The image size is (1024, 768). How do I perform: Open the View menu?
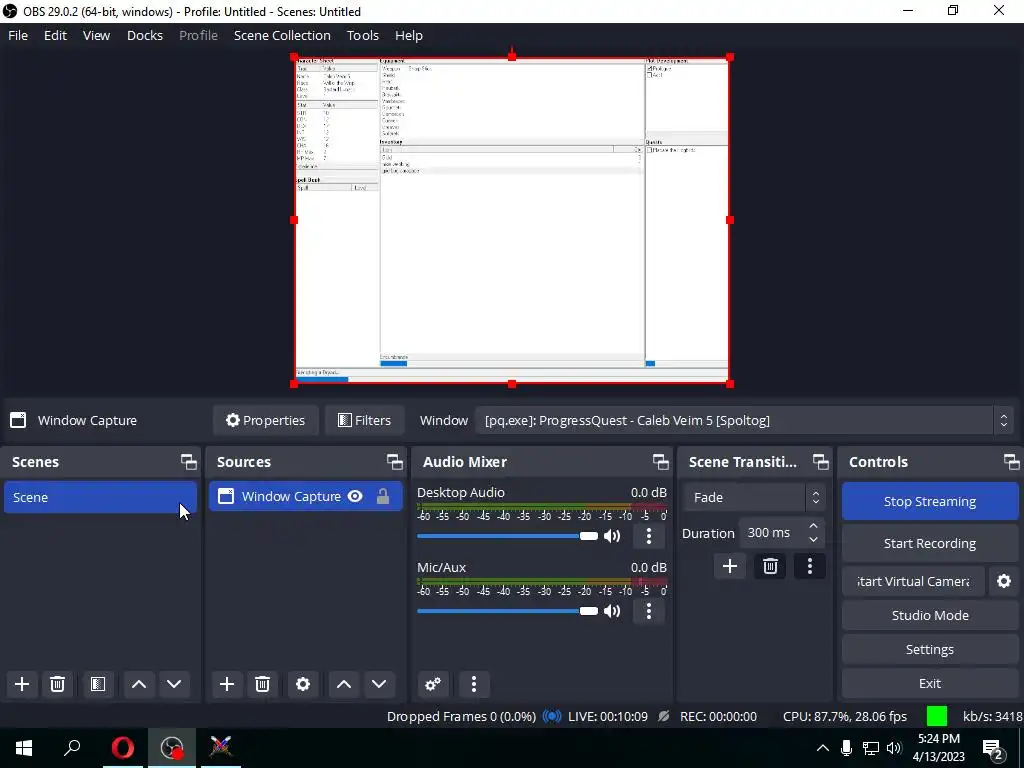tap(96, 35)
